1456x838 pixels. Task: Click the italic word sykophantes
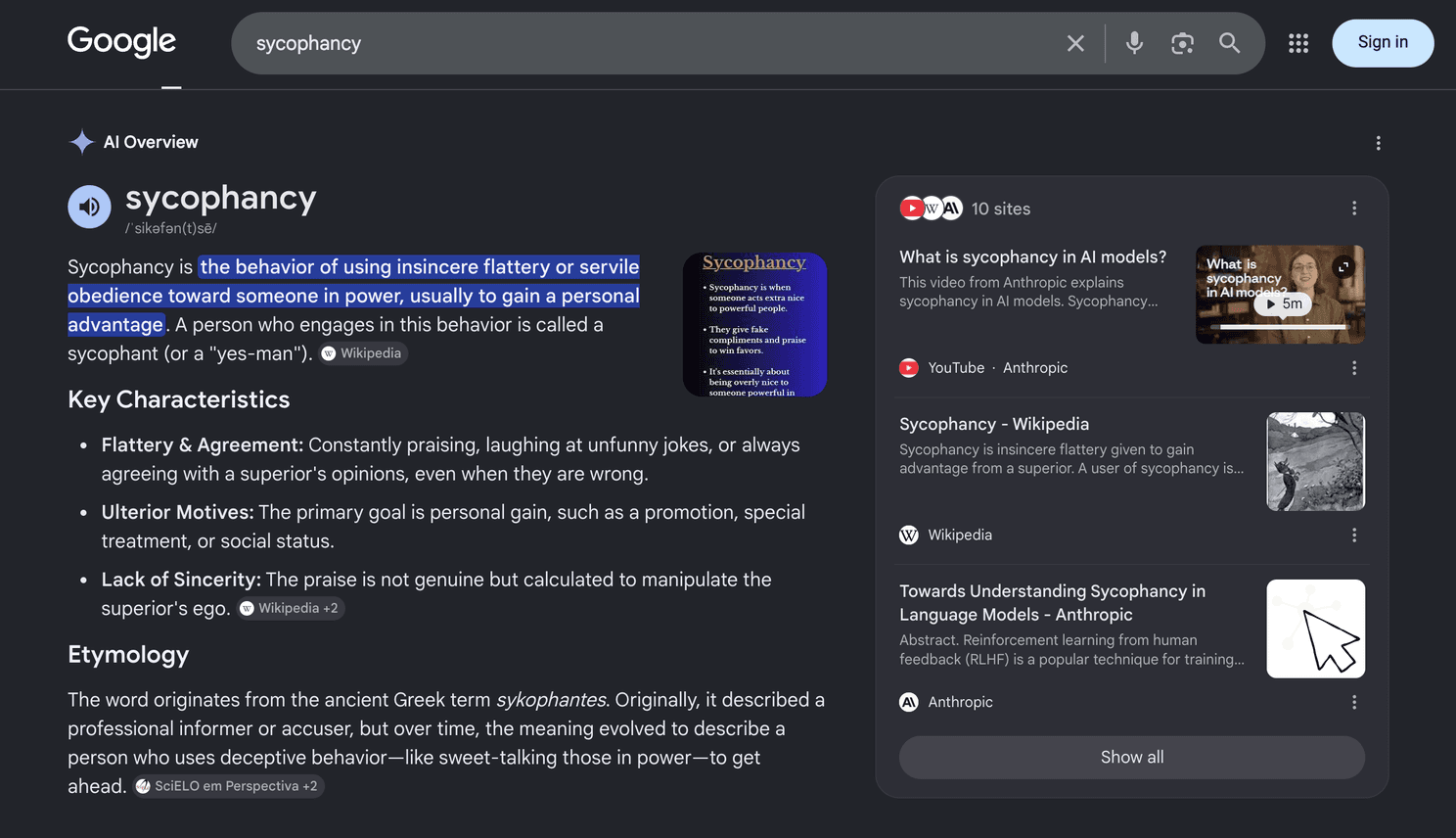pos(552,700)
